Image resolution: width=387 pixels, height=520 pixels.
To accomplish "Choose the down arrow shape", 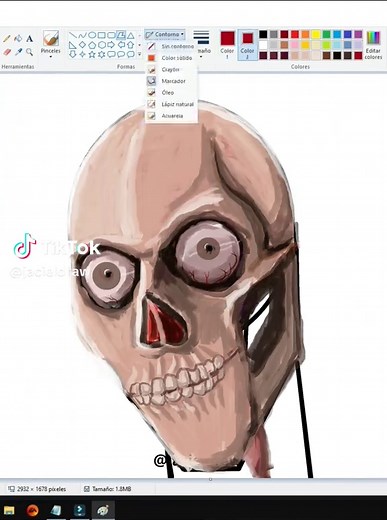I will (73, 54).
